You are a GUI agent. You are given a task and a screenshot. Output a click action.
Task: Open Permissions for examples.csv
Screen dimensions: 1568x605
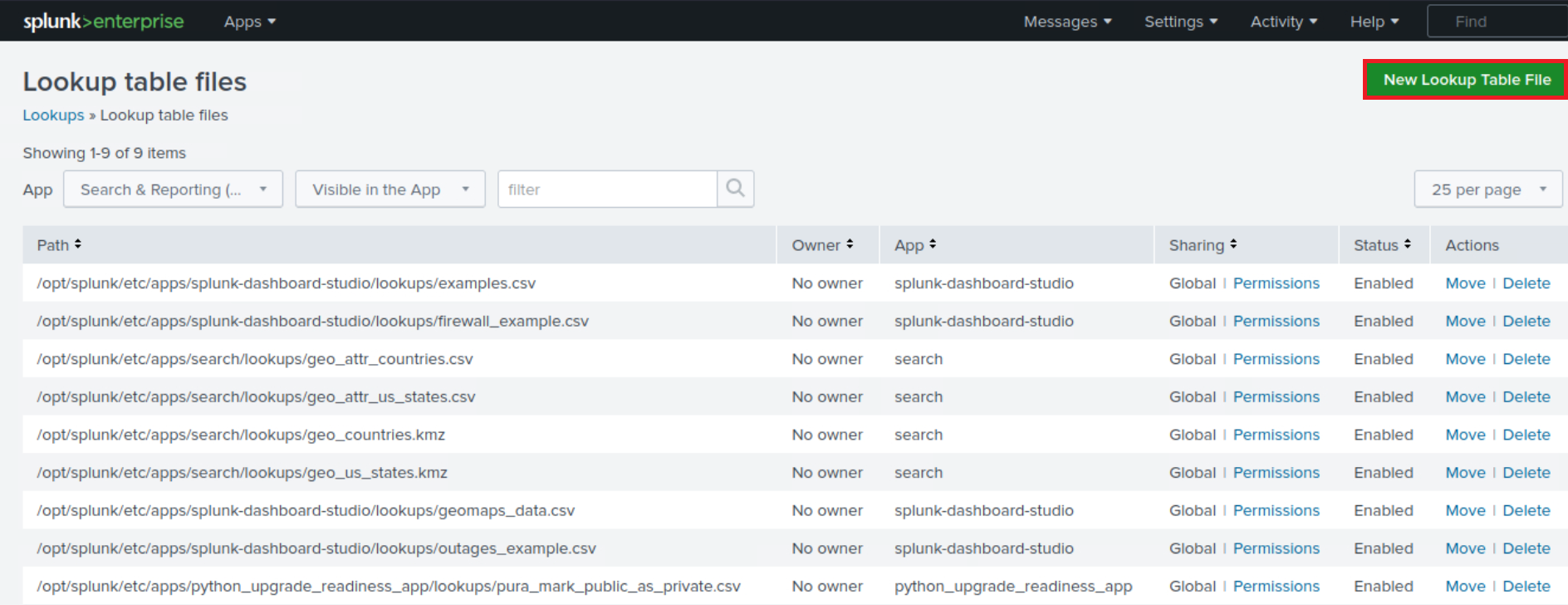pos(1276,283)
